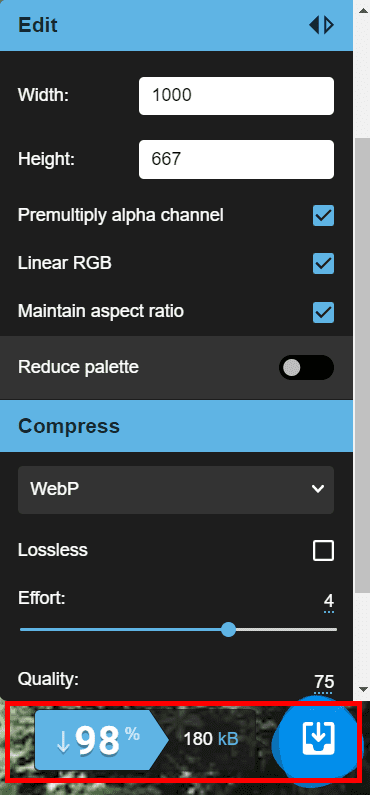The image size is (370, 795).
Task: Click the Effort slider handle
Action: click(229, 630)
